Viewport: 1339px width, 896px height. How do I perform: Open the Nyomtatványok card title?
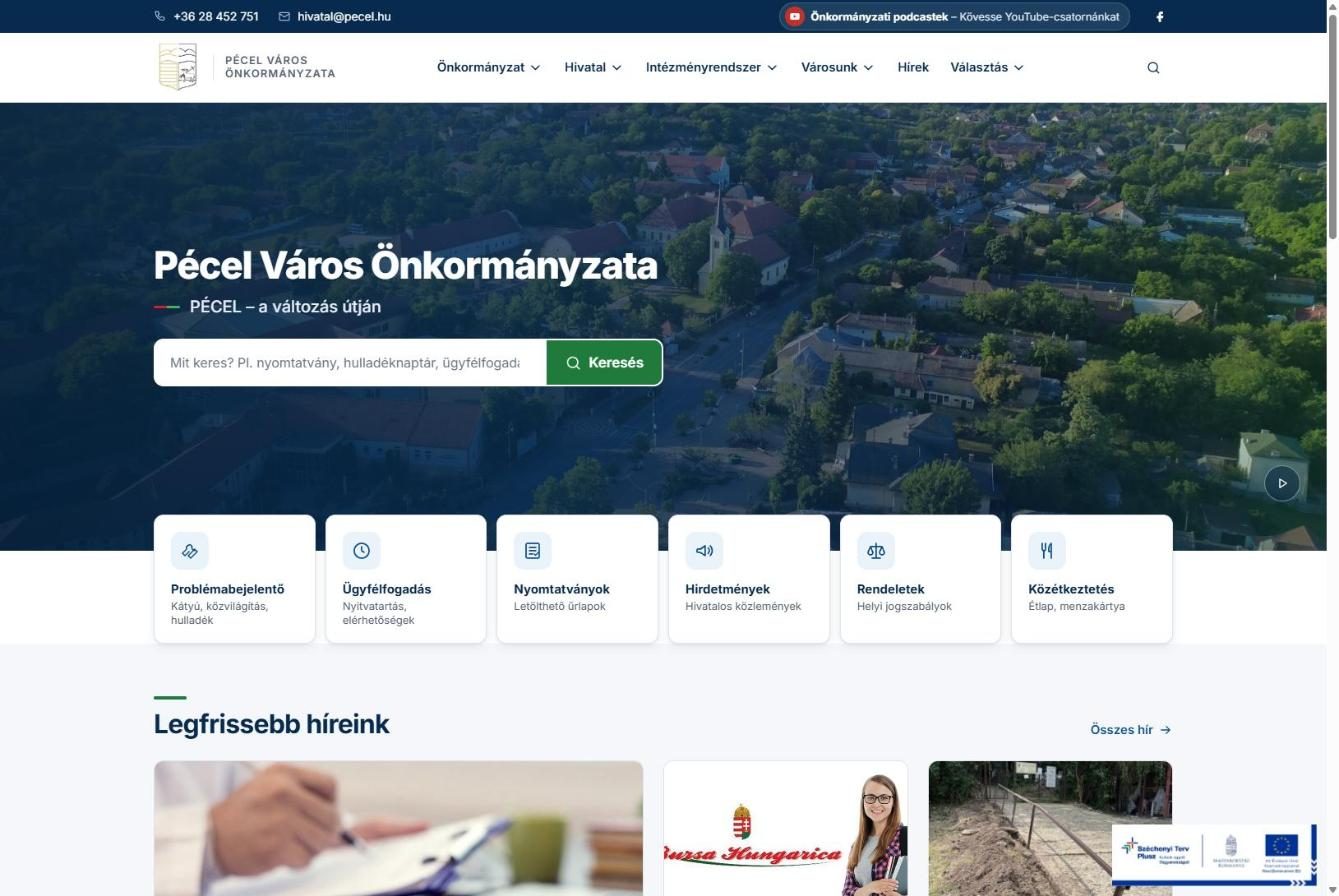tap(562, 589)
